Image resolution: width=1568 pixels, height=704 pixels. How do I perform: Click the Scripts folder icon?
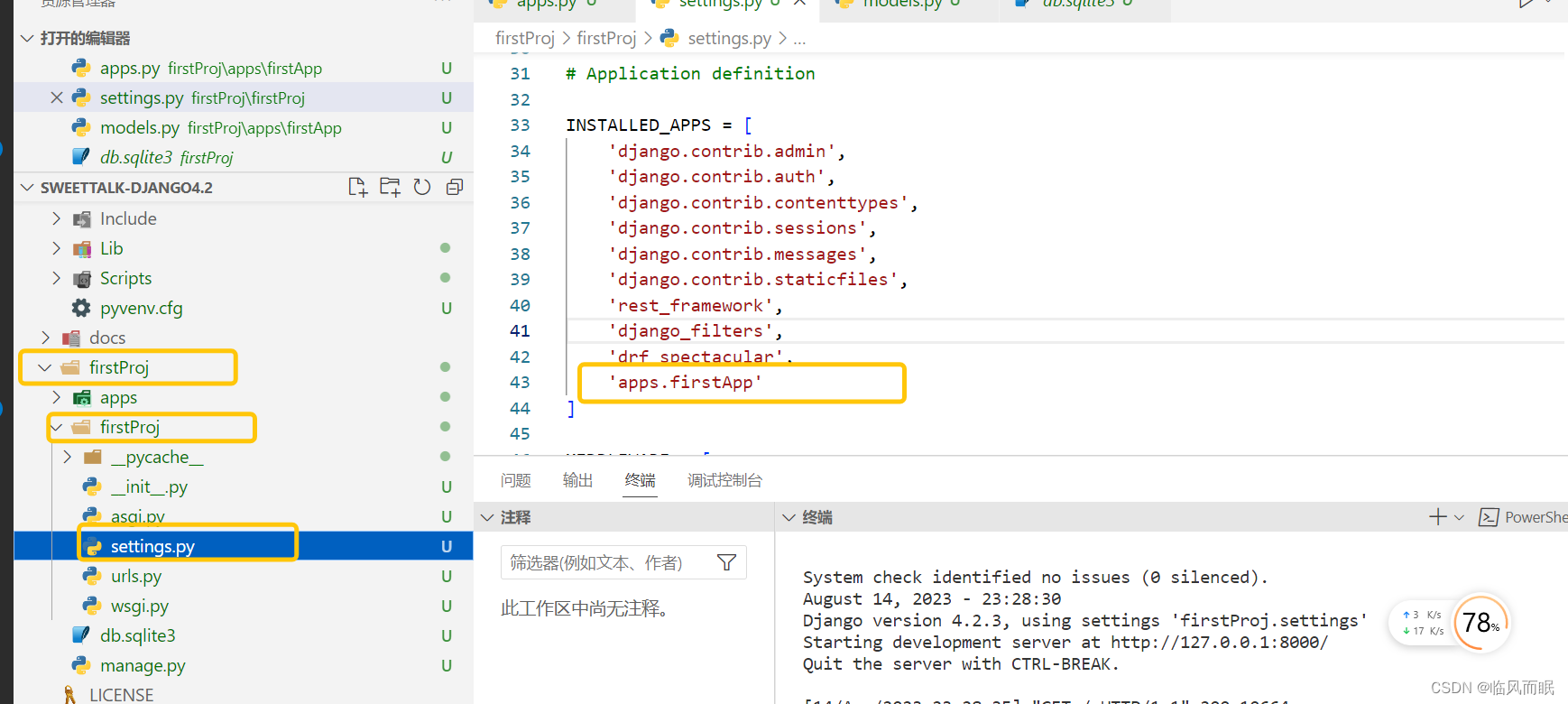point(82,278)
